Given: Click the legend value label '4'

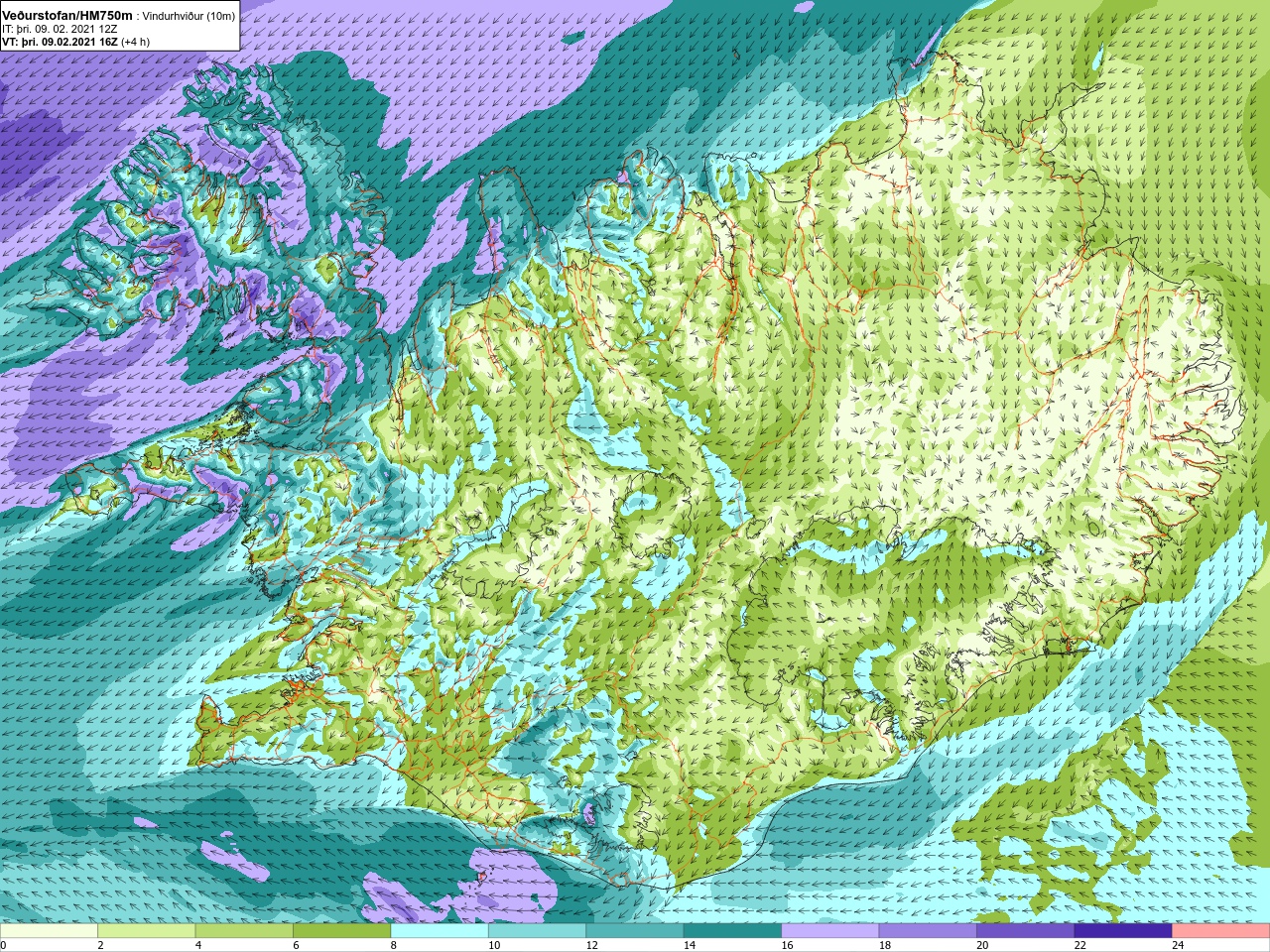Looking at the screenshot, I should (x=197, y=945).
